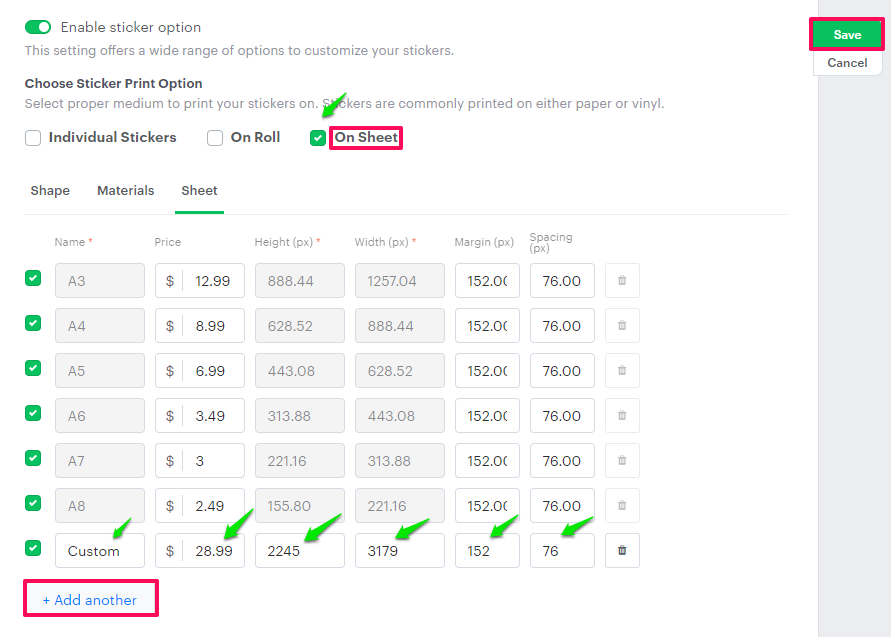Click the Cancel button
This screenshot has height=637, width=891.
(x=847, y=63)
